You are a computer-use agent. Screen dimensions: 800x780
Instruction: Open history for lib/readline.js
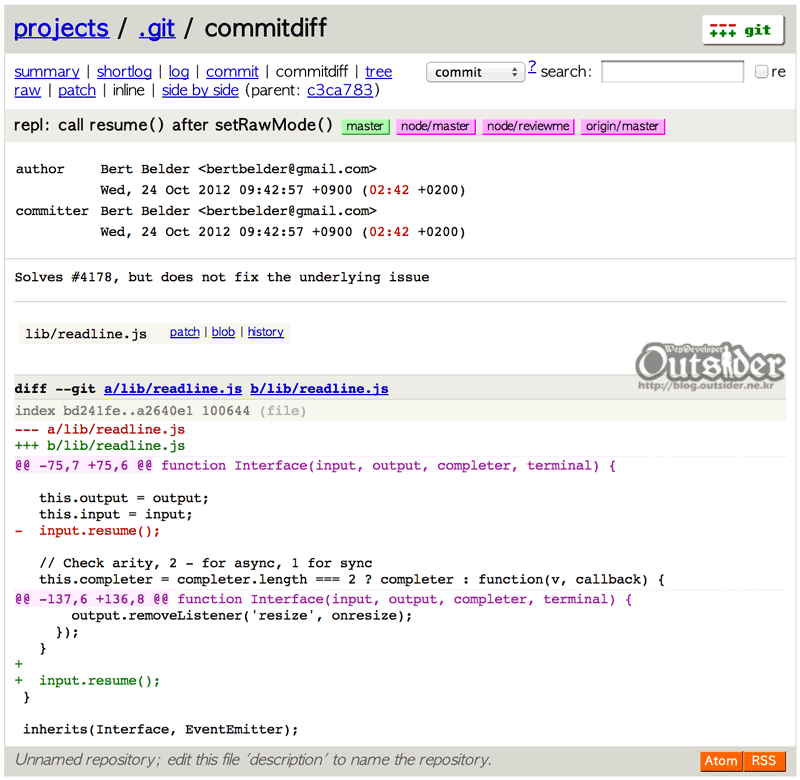tap(266, 332)
